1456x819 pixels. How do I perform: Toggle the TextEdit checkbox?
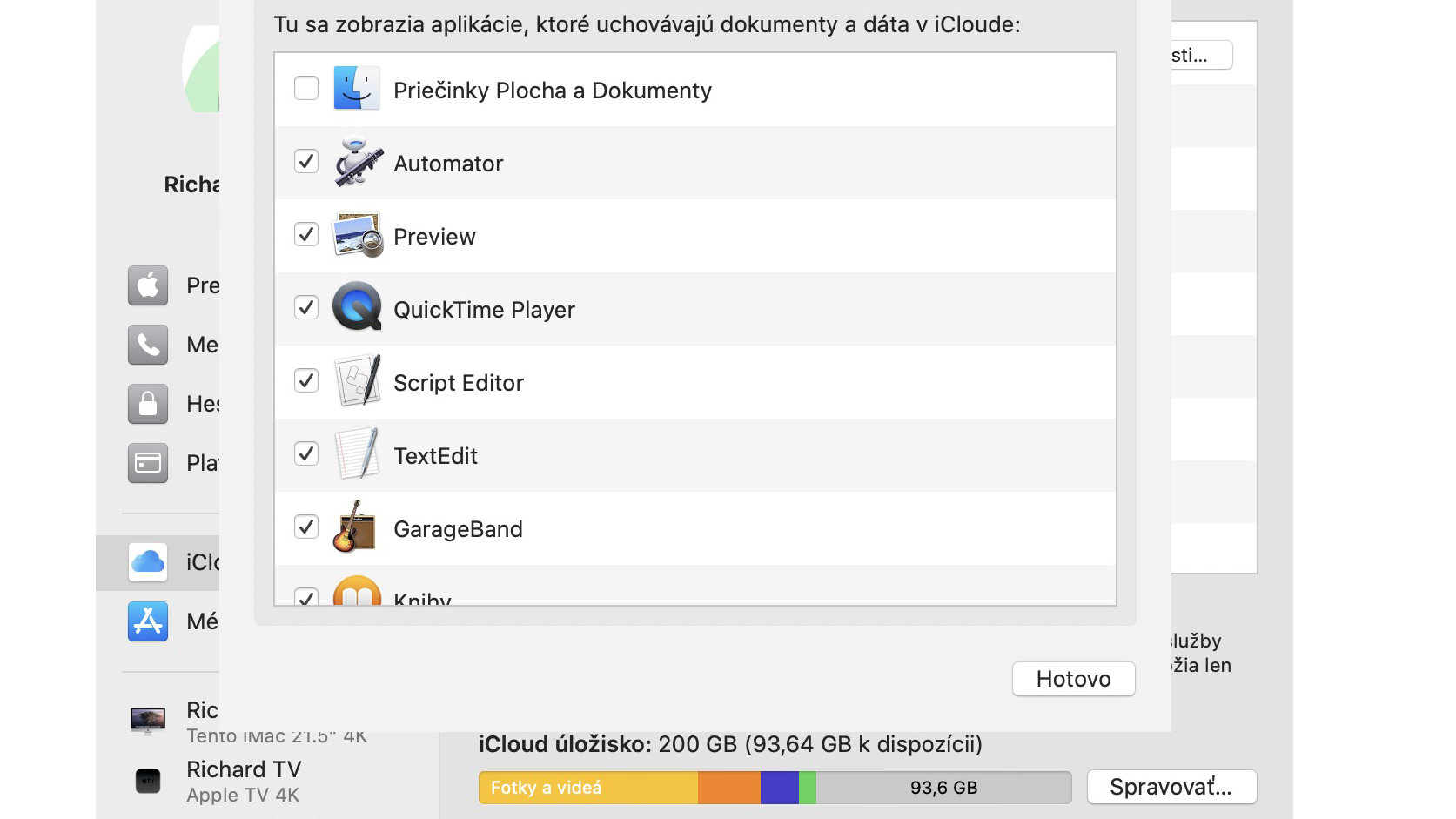[306, 453]
